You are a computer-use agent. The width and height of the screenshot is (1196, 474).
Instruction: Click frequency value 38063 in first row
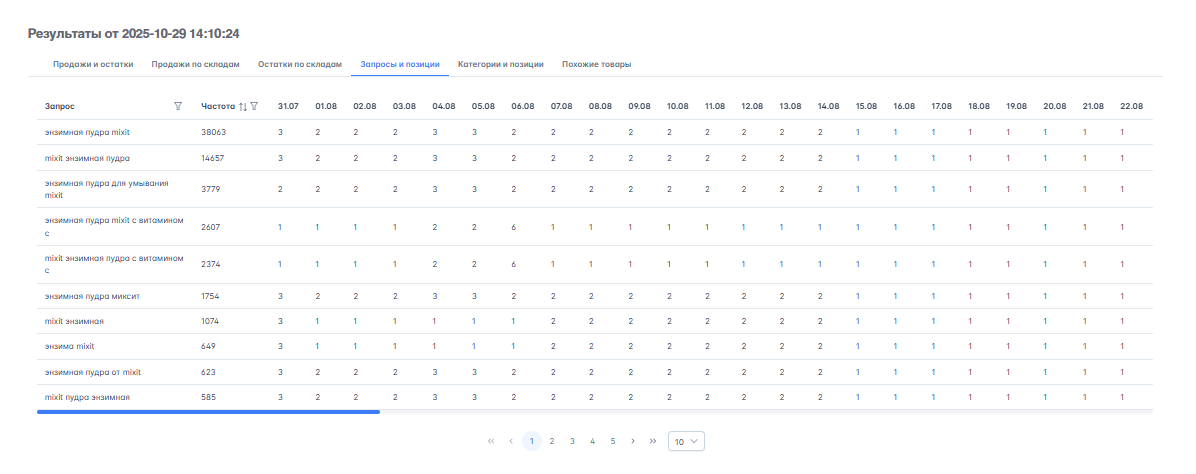click(x=213, y=132)
